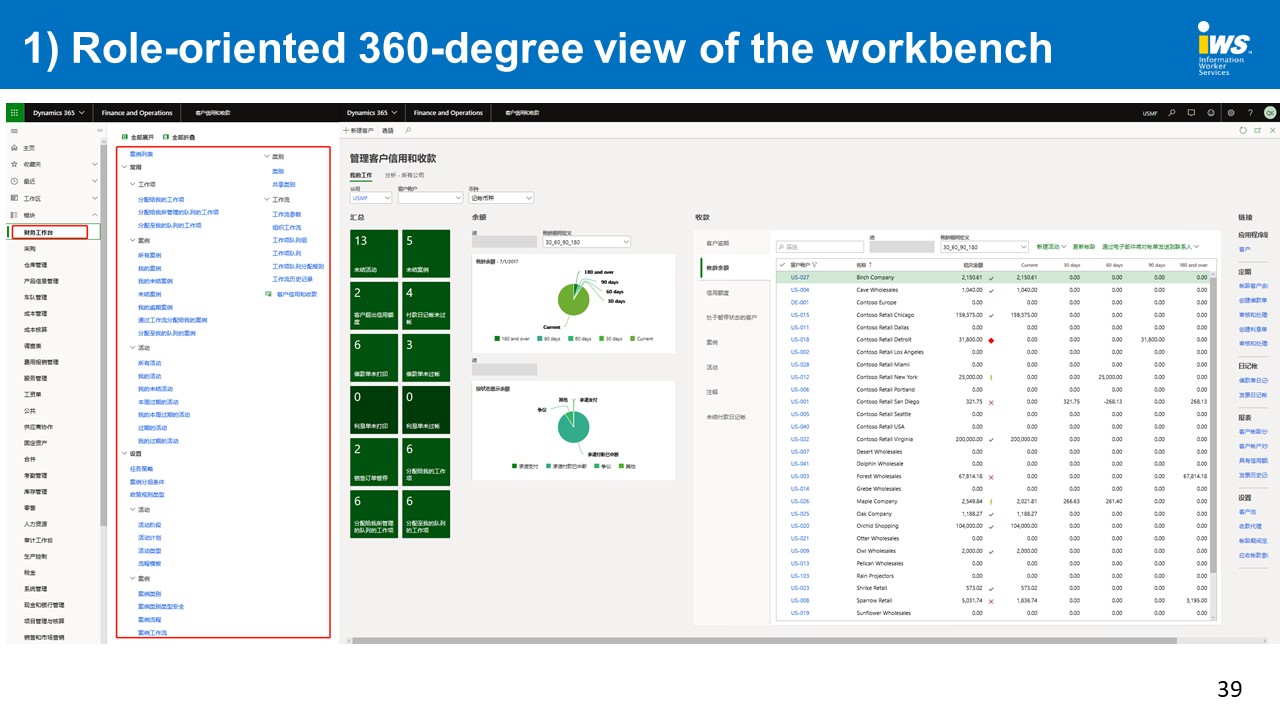
Task: Click the messages icon in top bar
Action: pos(1192,113)
